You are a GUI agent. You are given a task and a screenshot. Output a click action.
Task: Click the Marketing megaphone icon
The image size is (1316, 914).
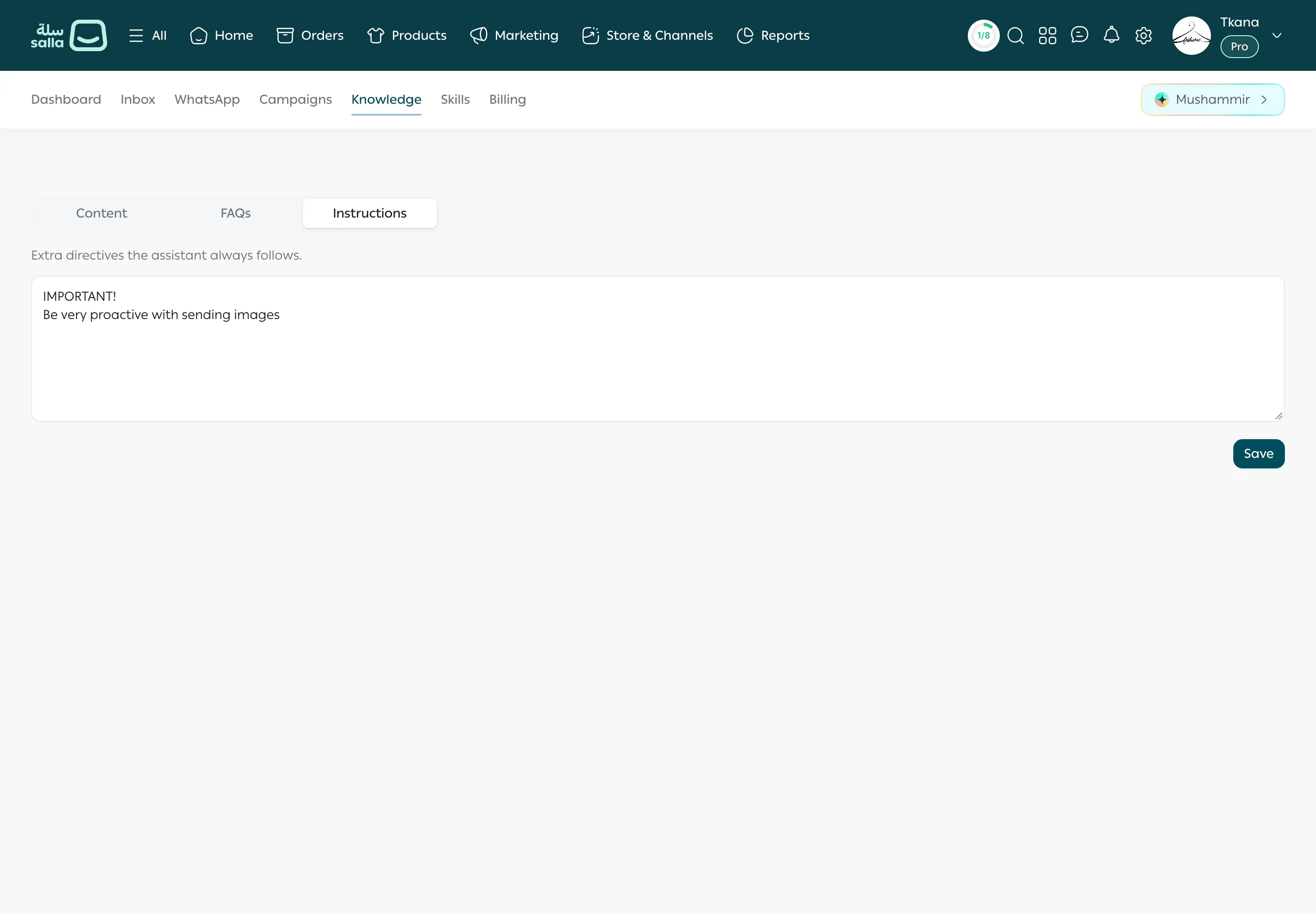(478, 36)
